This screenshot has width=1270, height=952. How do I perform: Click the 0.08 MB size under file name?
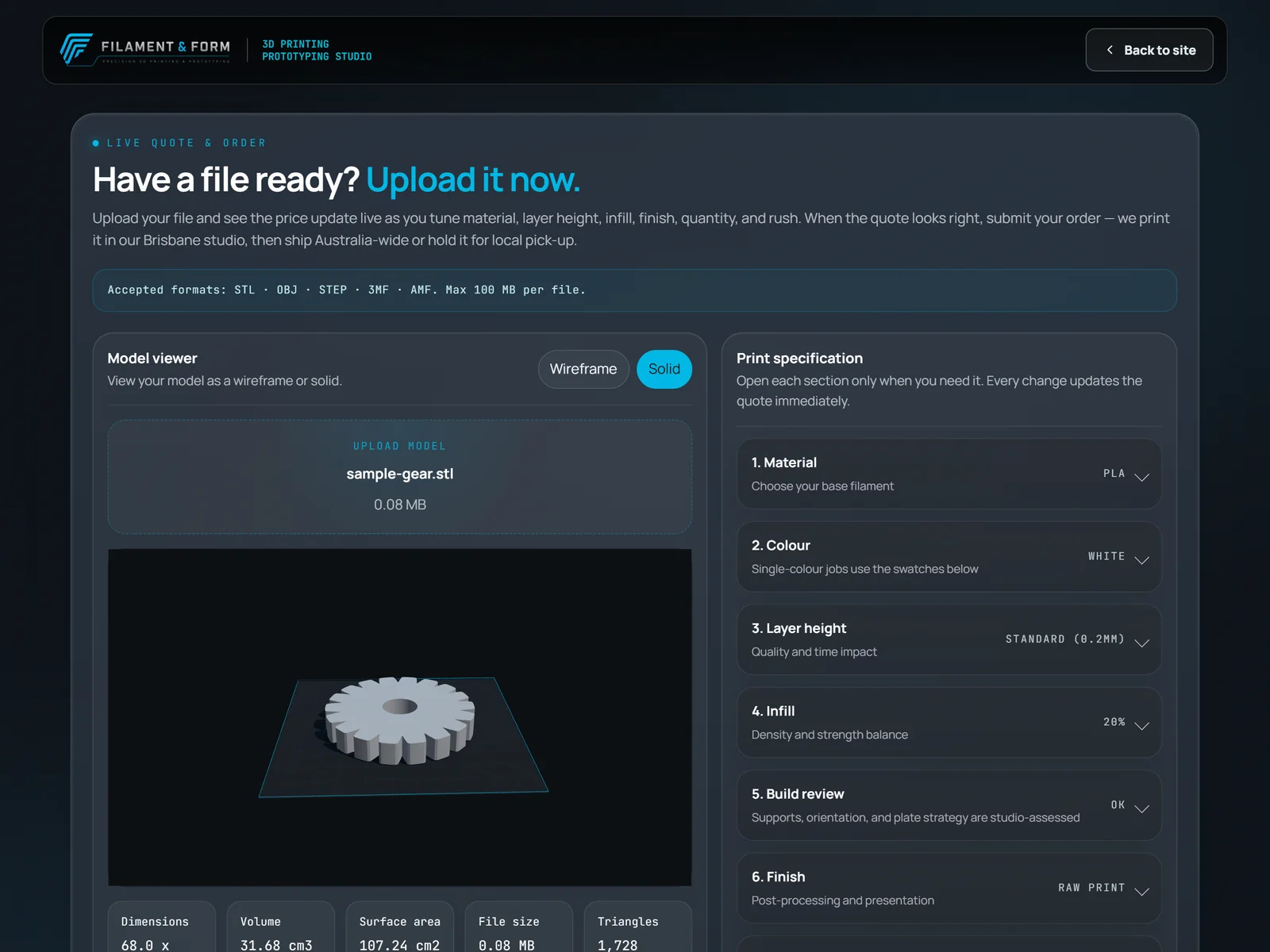pyautogui.click(x=400, y=505)
